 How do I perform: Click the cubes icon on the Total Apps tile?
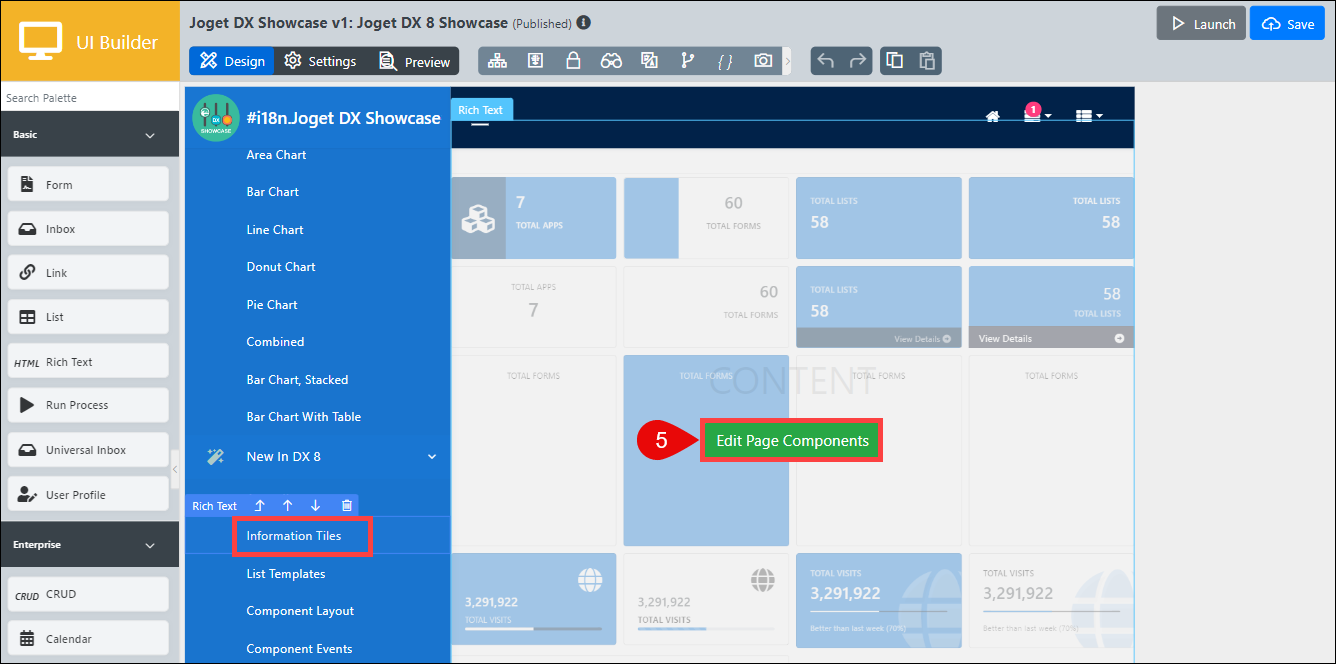pos(478,219)
